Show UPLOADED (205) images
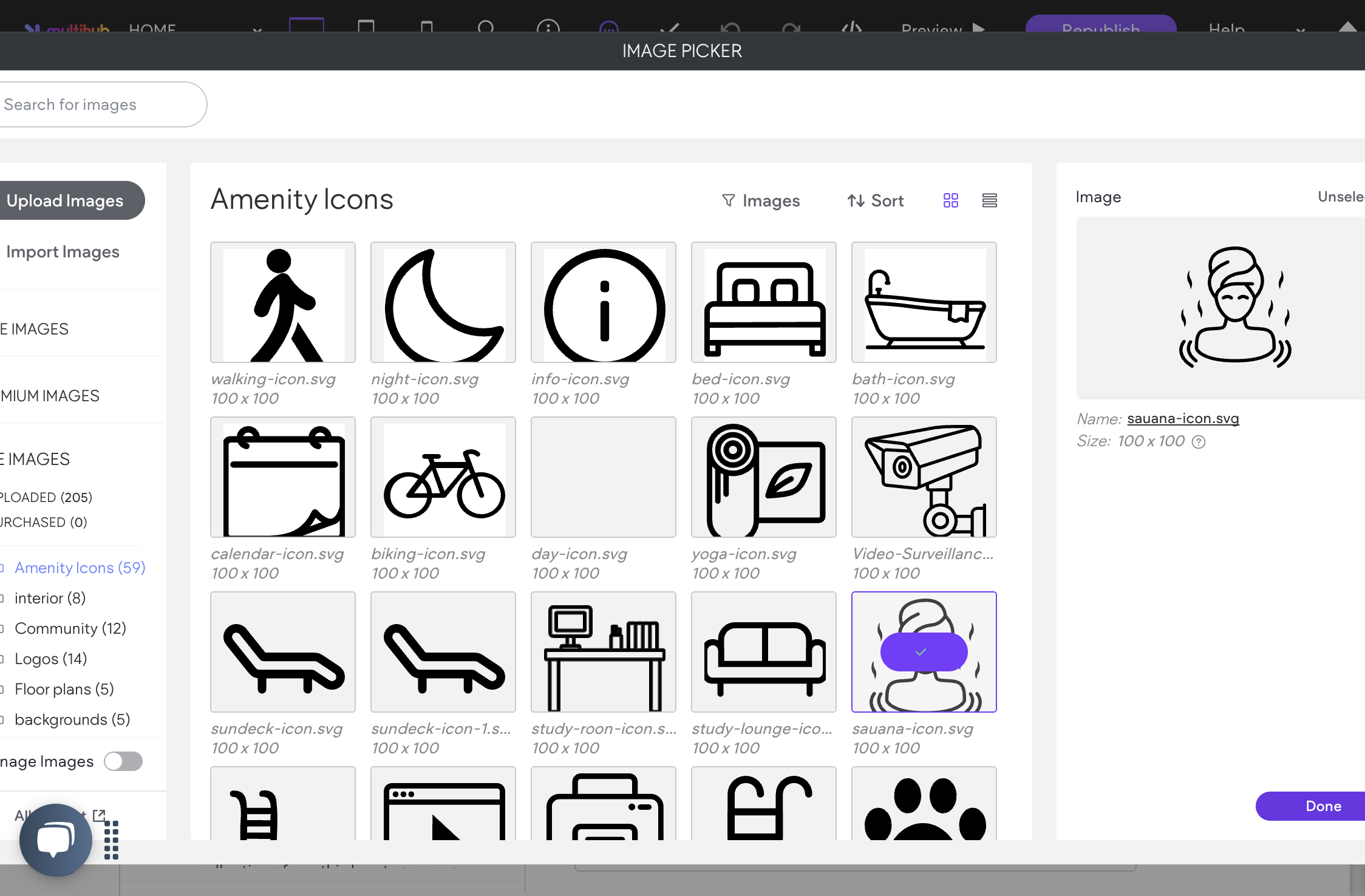This screenshot has height=896, width=1365. pos(46,497)
